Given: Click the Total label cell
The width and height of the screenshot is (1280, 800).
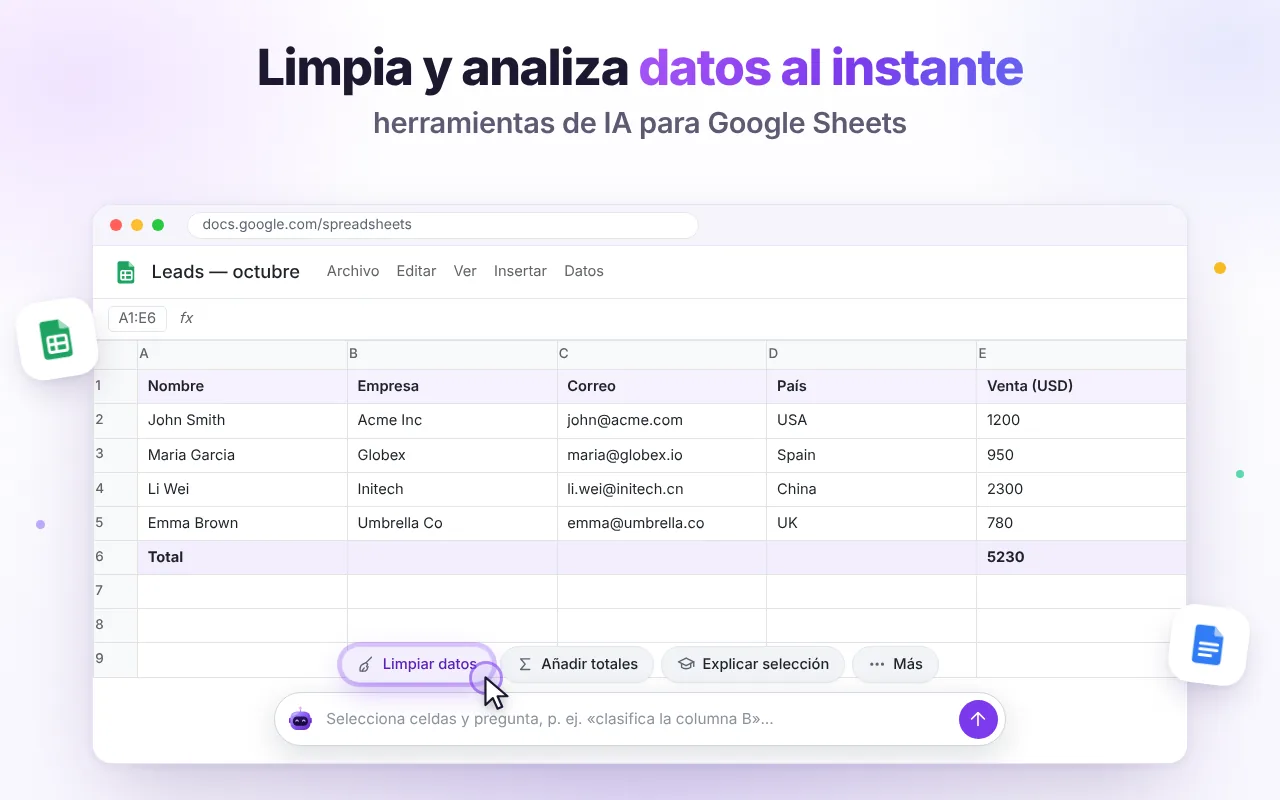Looking at the screenshot, I should coord(243,557).
